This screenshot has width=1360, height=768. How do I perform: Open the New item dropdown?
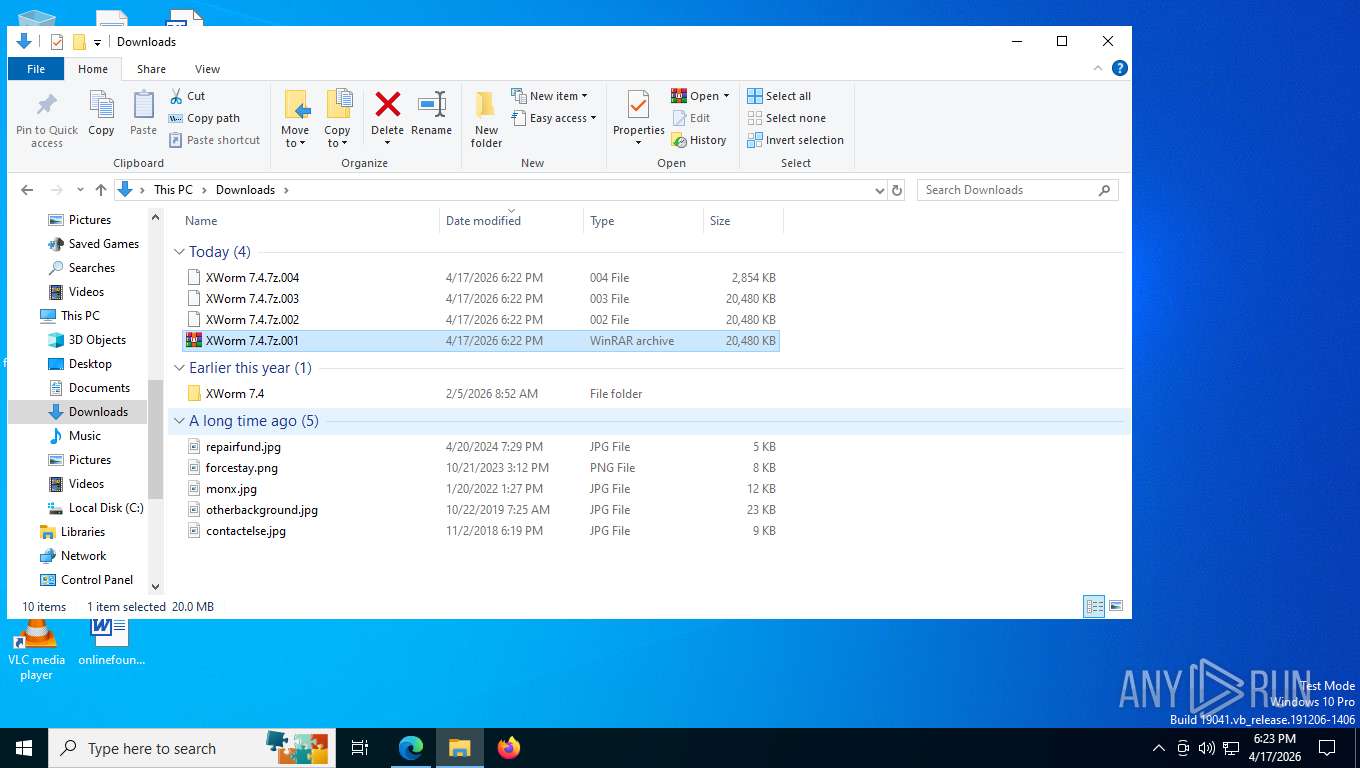[549, 96]
